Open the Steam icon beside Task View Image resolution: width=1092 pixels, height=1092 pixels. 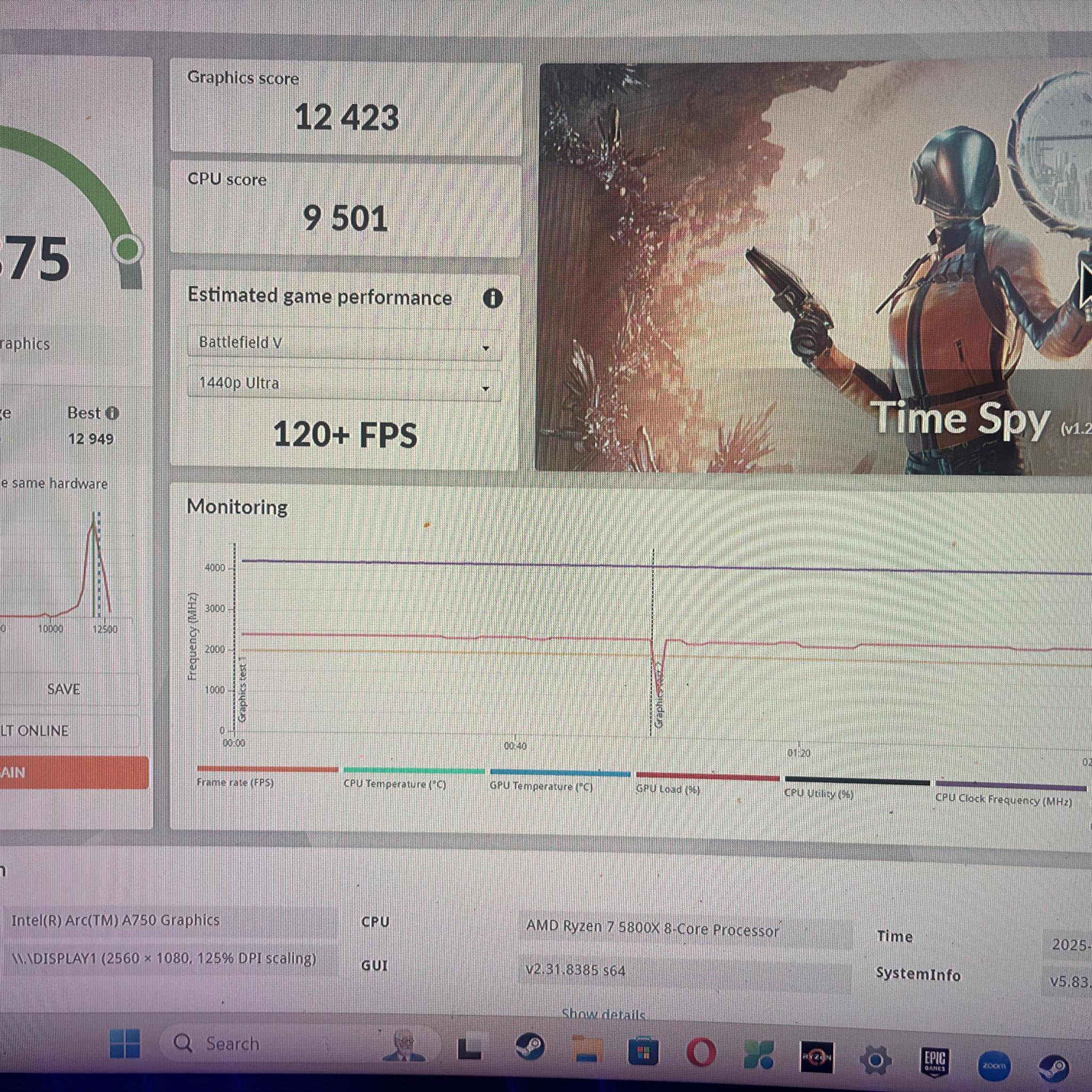pos(529,1048)
